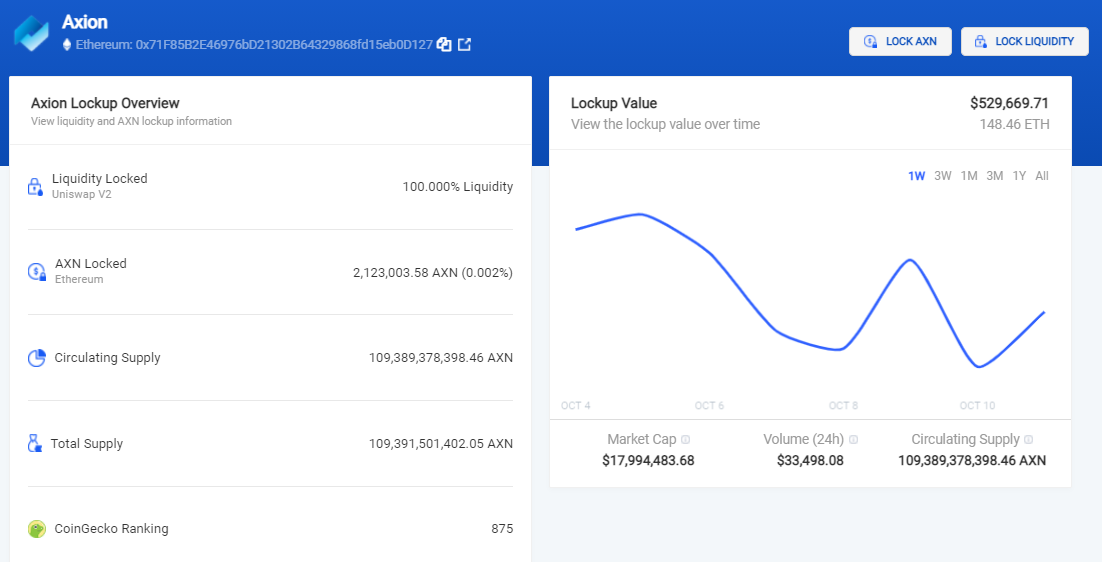Click the AXN Locked label

(91, 263)
